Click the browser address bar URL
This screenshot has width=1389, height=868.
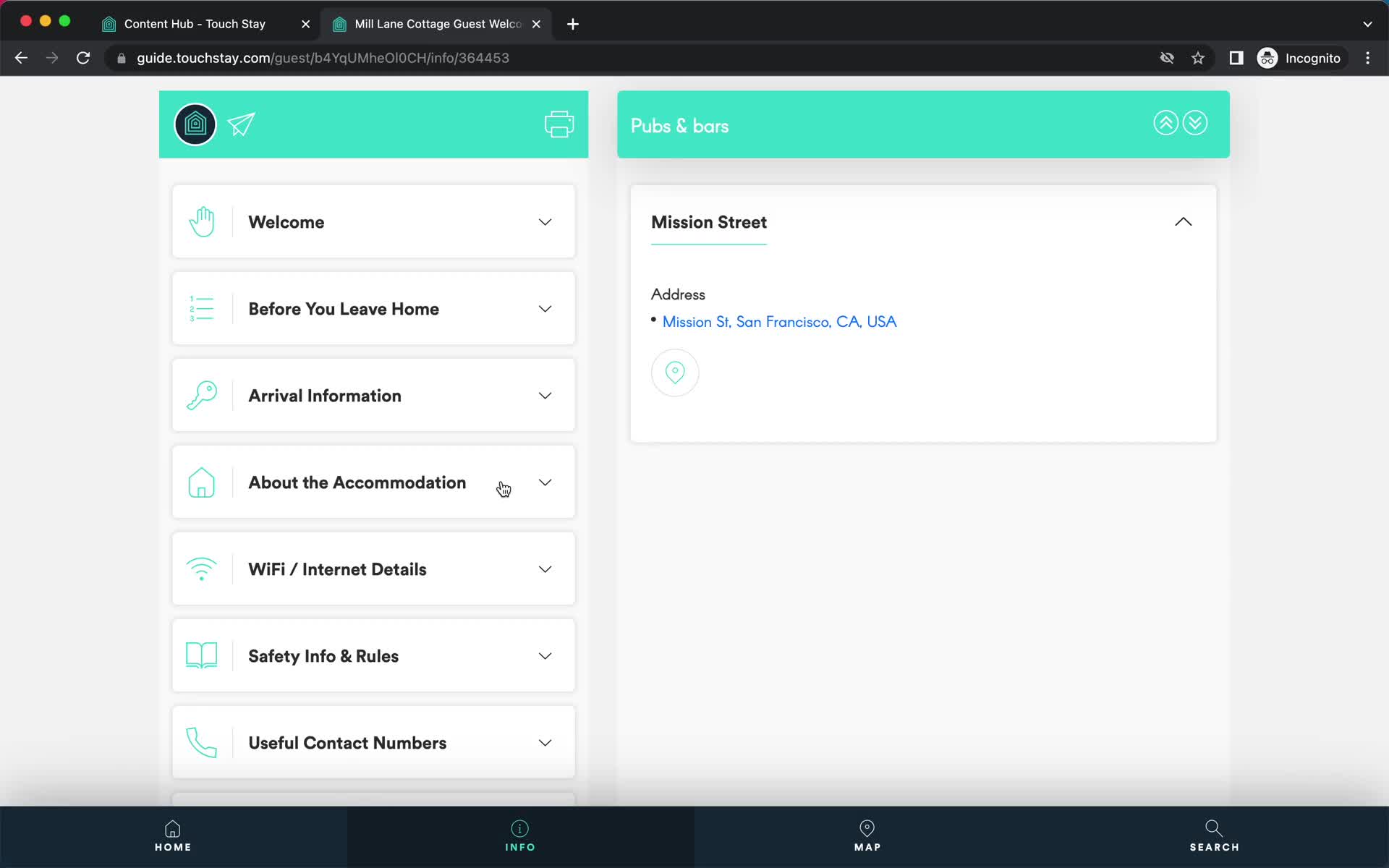323,58
